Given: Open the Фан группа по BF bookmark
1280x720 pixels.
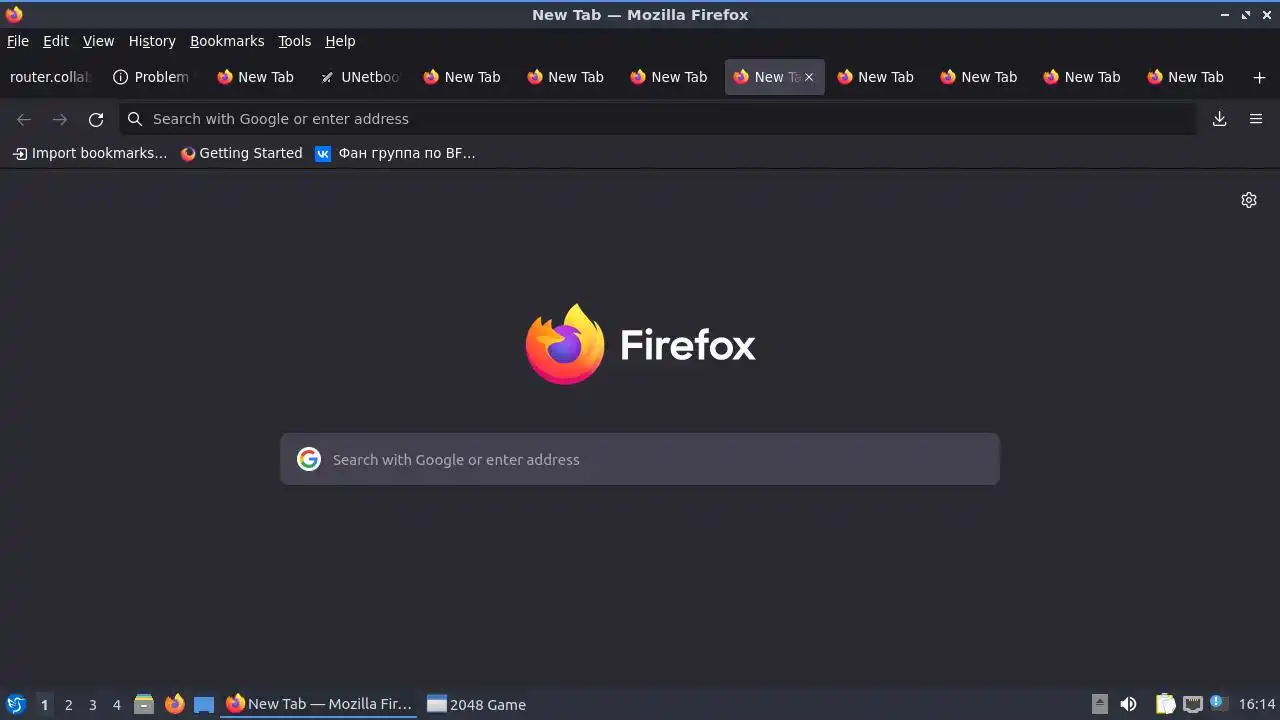Looking at the screenshot, I should pos(395,153).
